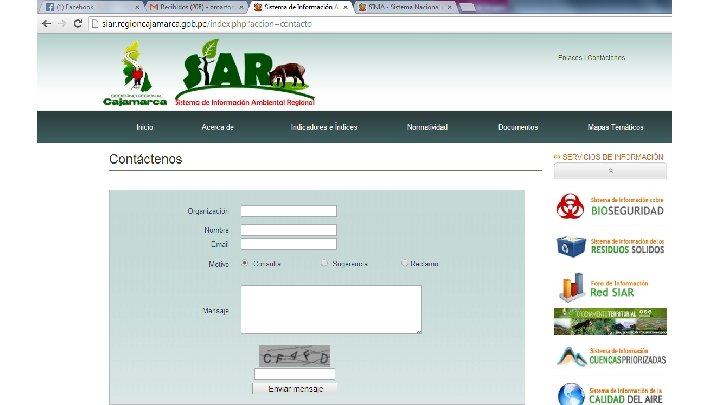Open the Calidad del Aire link
The width and height of the screenshot is (720, 405).
pyautogui.click(x=626, y=396)
